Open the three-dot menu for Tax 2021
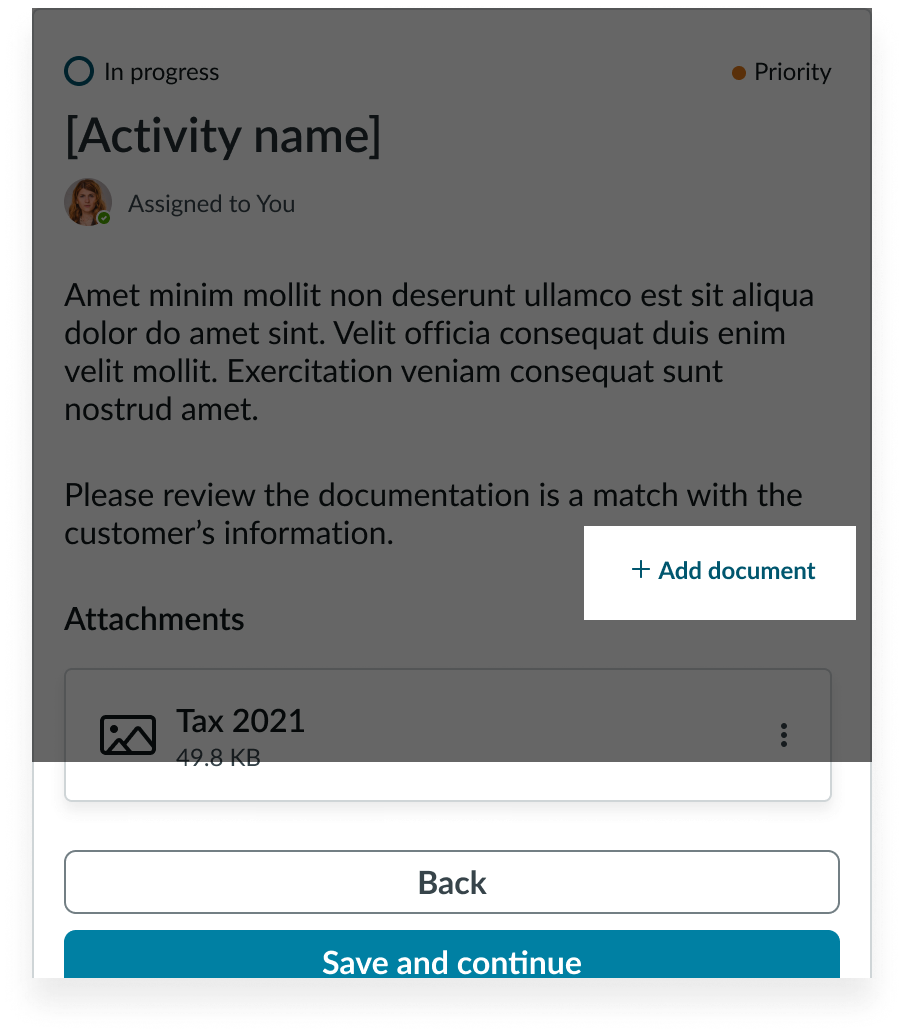The image size is (904, 1034). pyautogui.click(x=784, y=735)
